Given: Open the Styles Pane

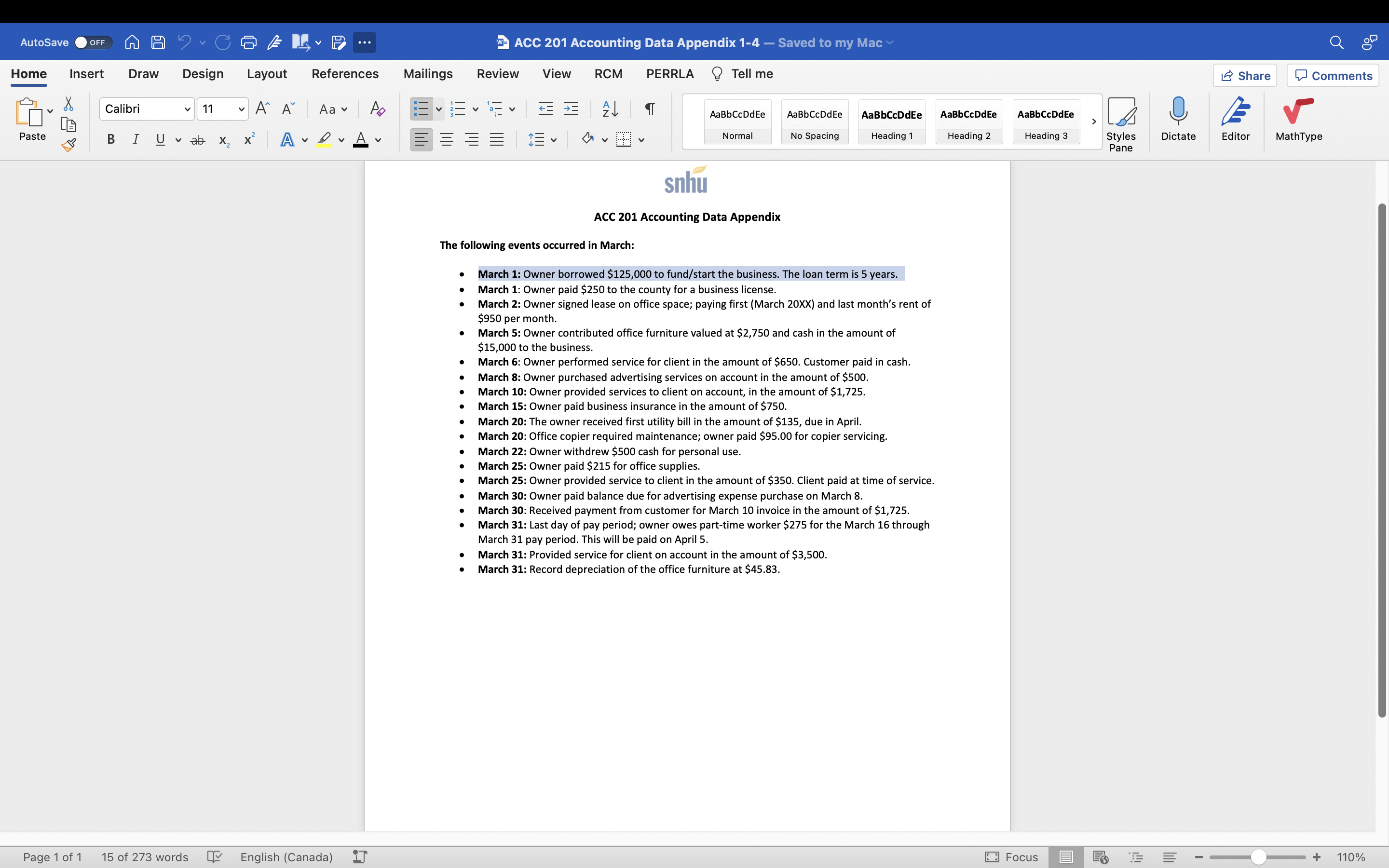Looking at the screenshot, I should (1121, 122).
